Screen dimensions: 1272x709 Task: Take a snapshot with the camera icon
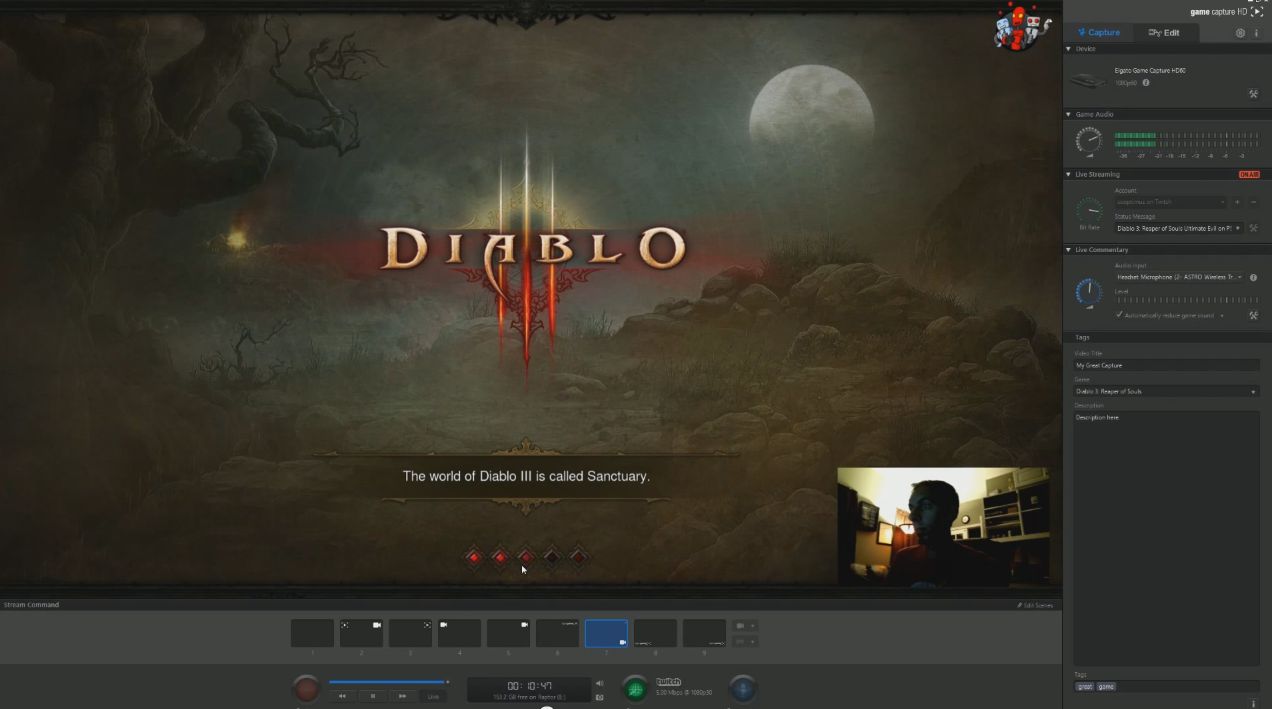(599, 697)
